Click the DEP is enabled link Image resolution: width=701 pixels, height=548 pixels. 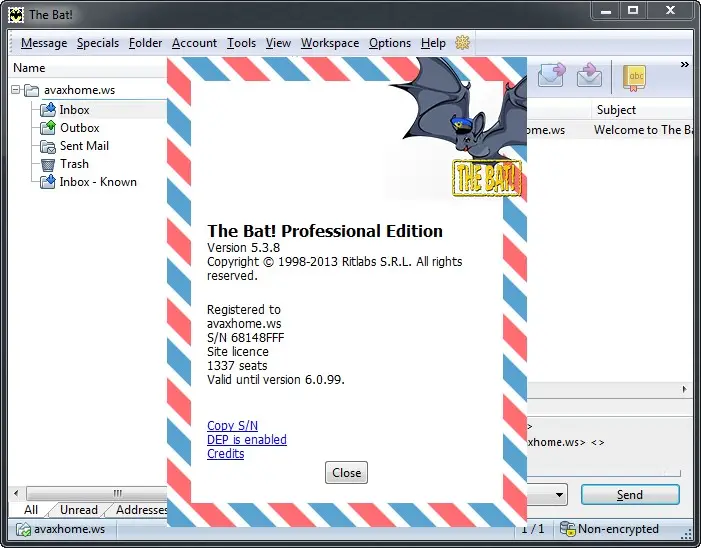pos(247,440)
